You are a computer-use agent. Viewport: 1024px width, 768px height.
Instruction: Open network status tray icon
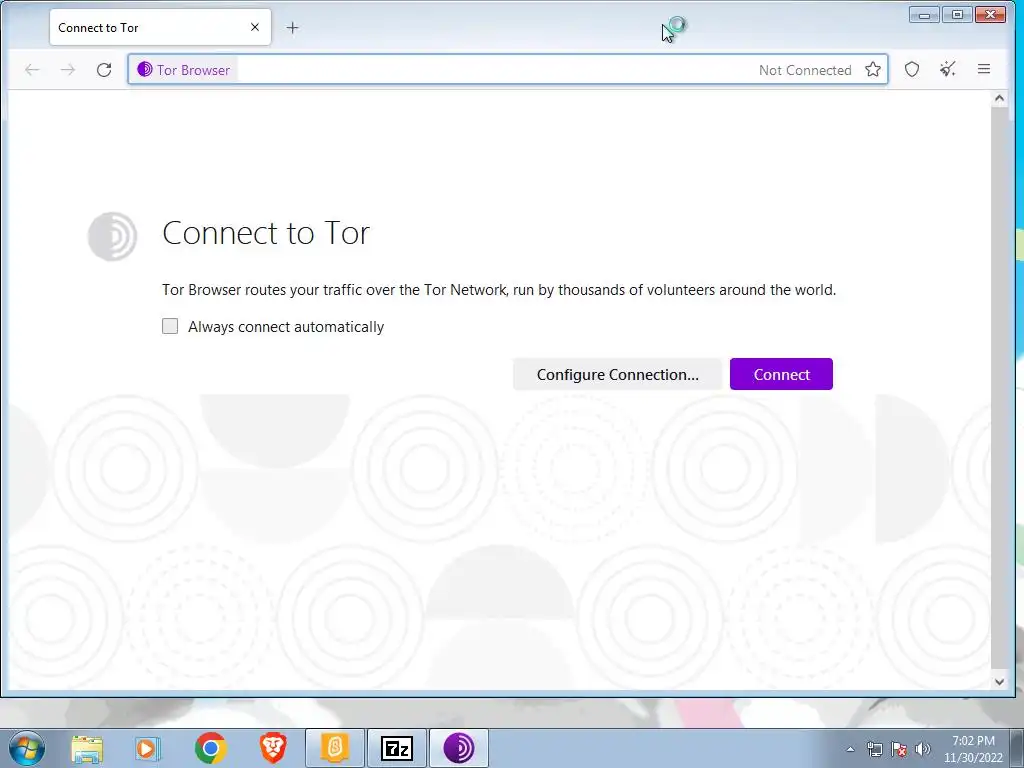[874, 749]
